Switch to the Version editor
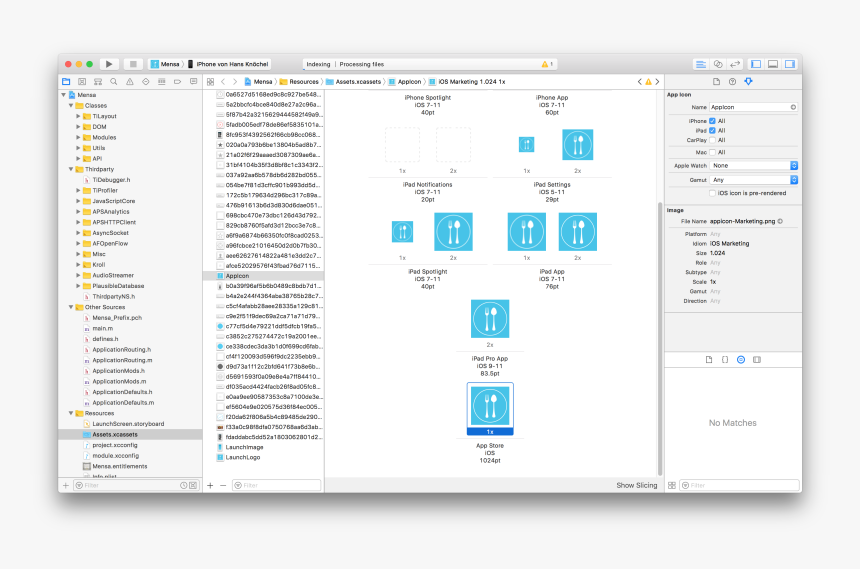The image size is (860, 569). click(735, 64)
